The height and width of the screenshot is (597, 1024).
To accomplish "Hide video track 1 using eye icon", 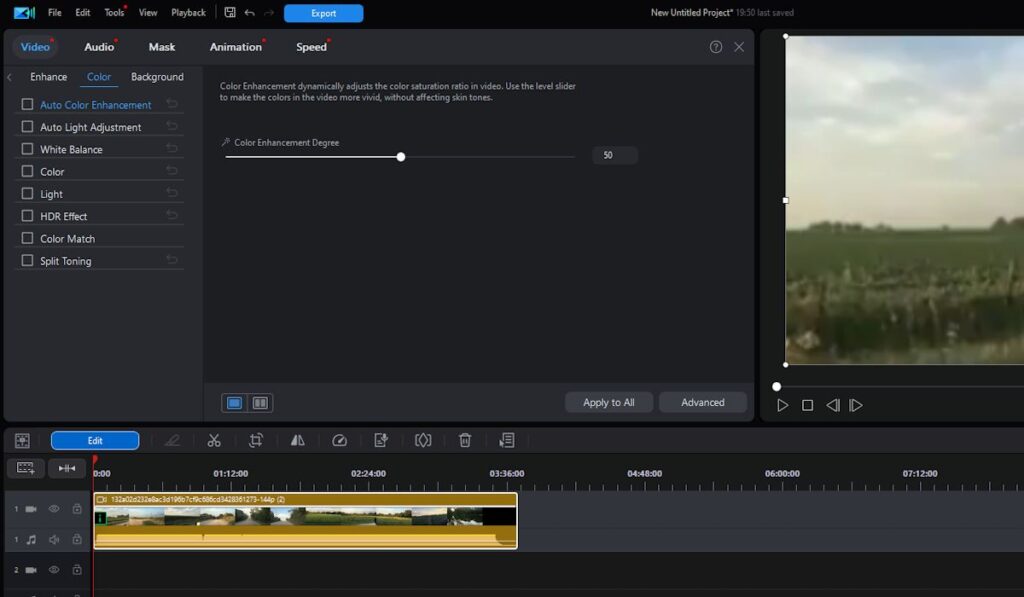I will pyautogui.click(x=54, y=509).
